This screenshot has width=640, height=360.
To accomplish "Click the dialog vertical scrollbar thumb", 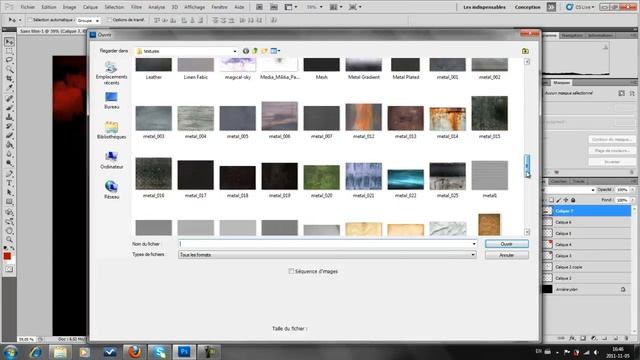I will pos(527,166).
